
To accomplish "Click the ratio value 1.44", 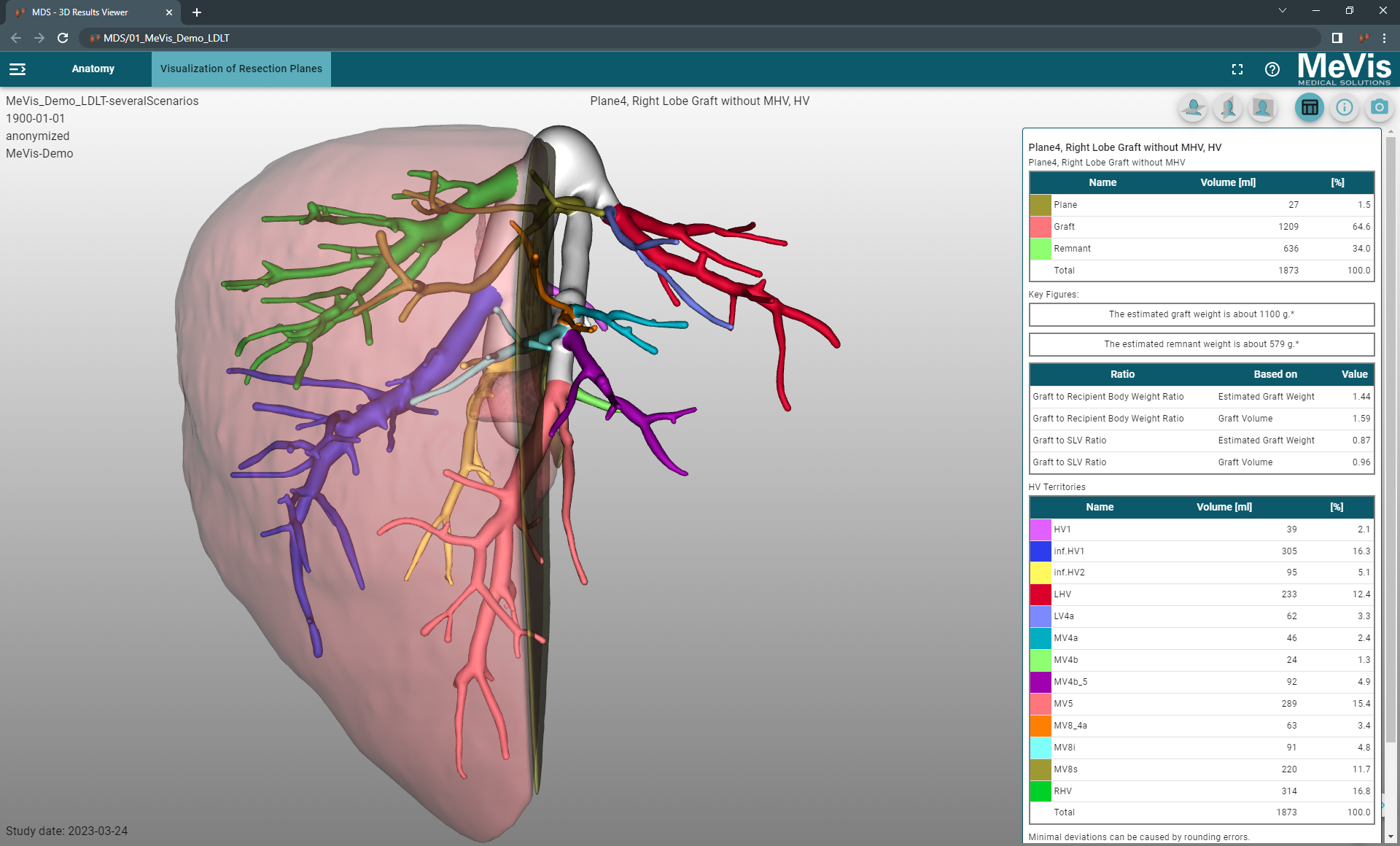I will (1361, 397).
